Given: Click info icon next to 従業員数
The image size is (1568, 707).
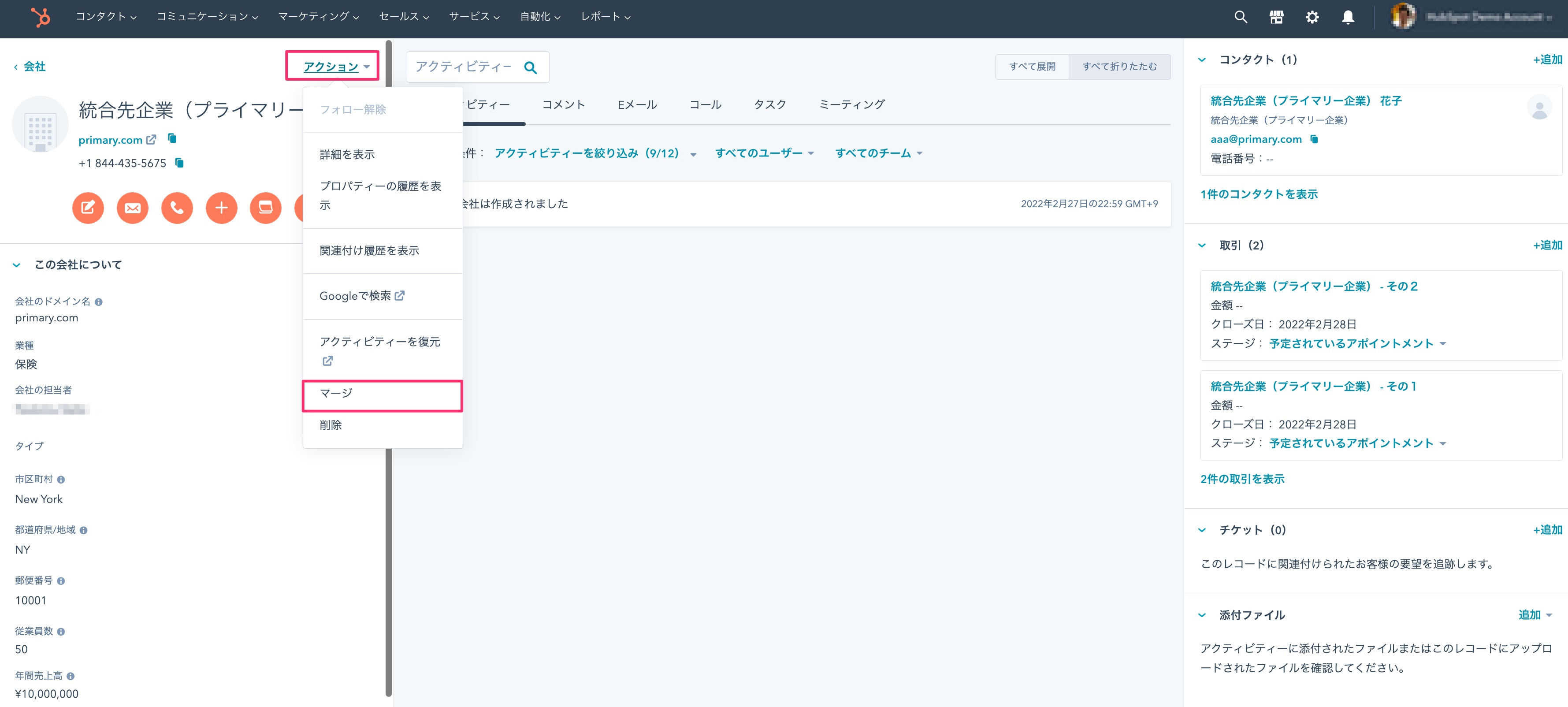Looking at the screenshot, I should 61,632.
